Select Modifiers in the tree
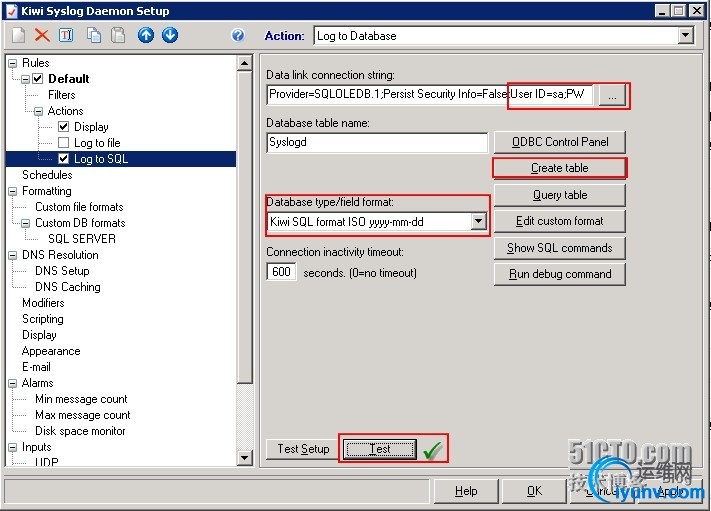This screenshot has width=711, height=511. pyautogui.click(x=43, y=303)
